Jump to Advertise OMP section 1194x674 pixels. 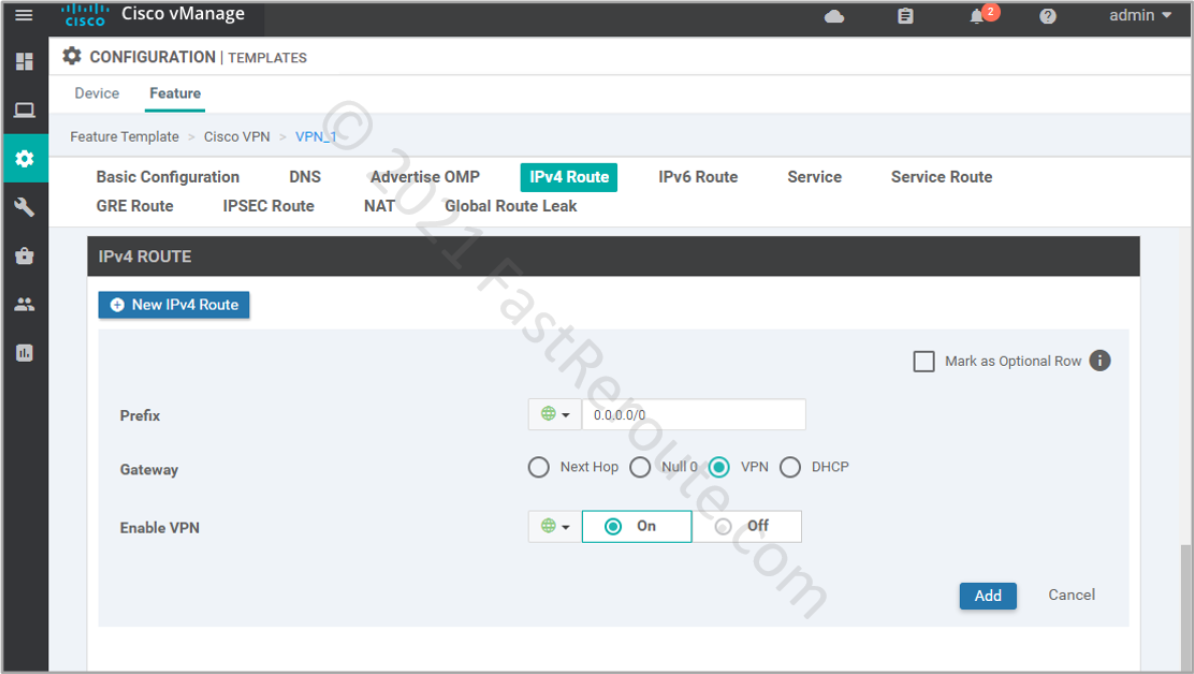click(425, 177)
